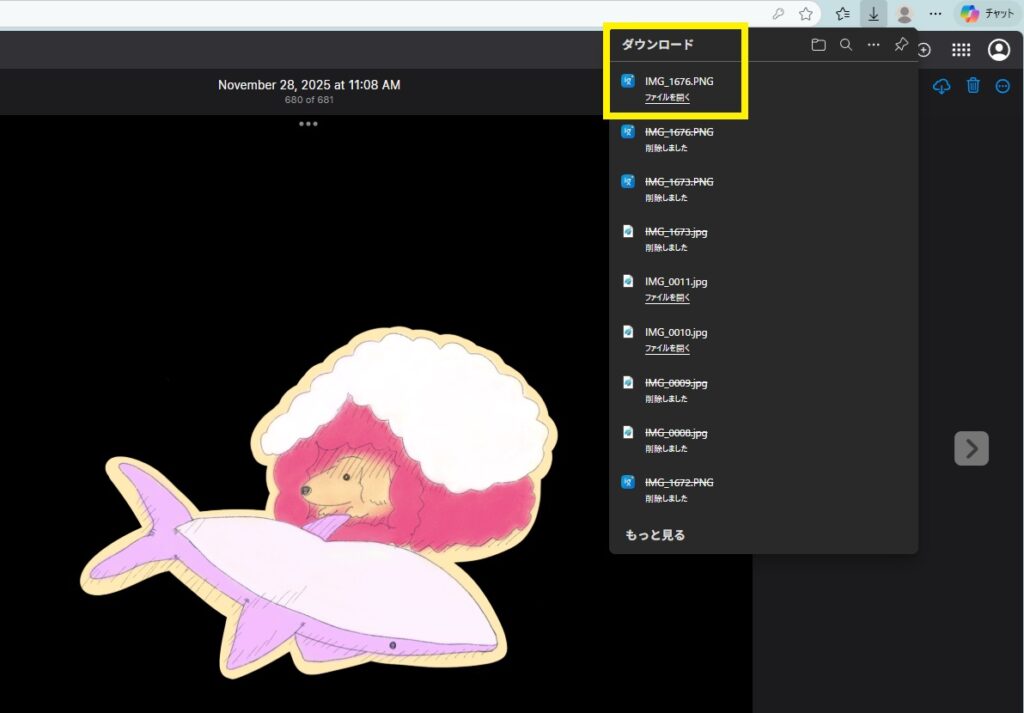Click the password key icon
1024x713 pixels.
pyautogui.click(x=778, y=14)
